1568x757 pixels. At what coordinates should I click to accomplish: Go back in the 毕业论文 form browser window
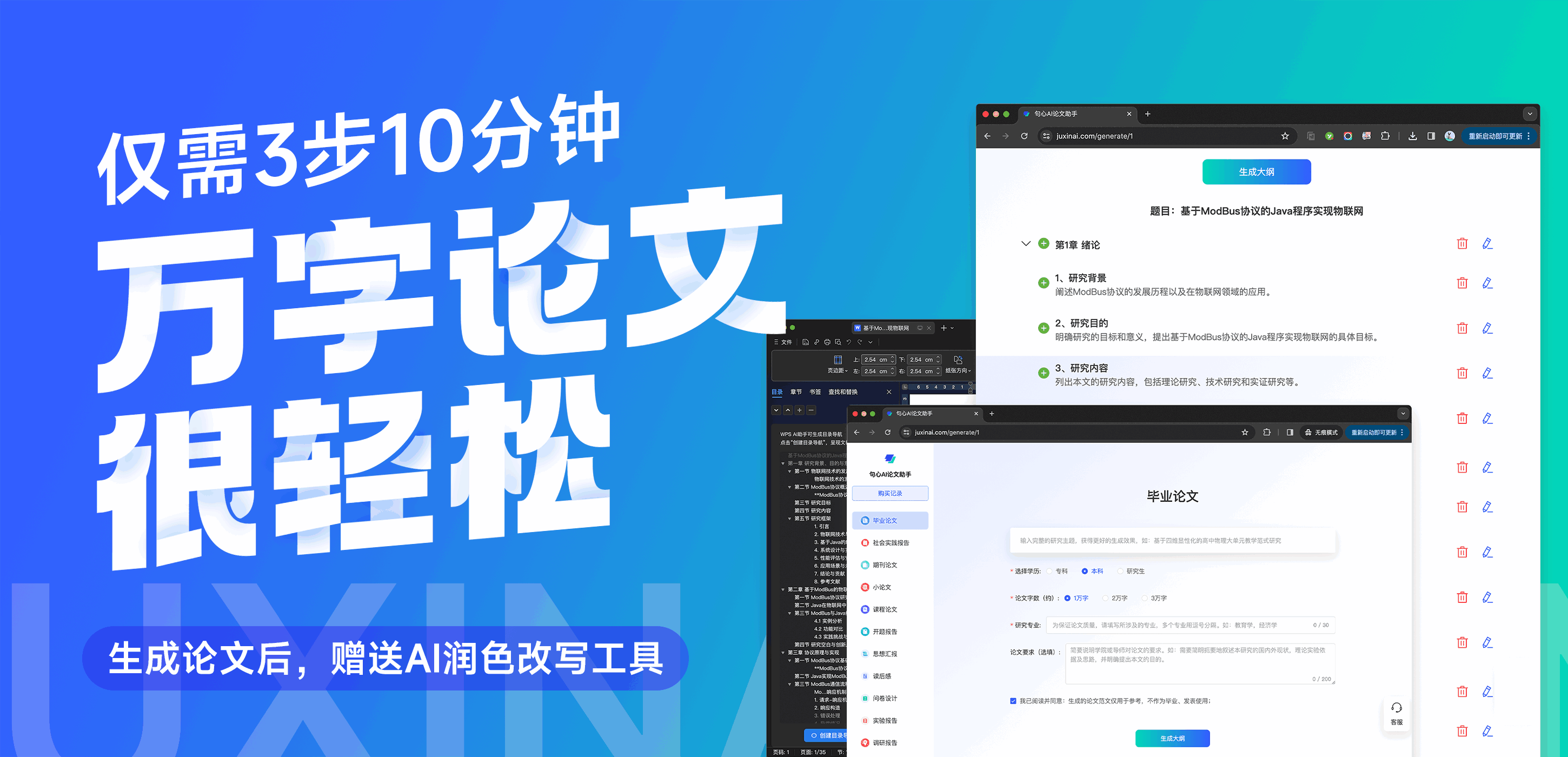tap(856, 433)
